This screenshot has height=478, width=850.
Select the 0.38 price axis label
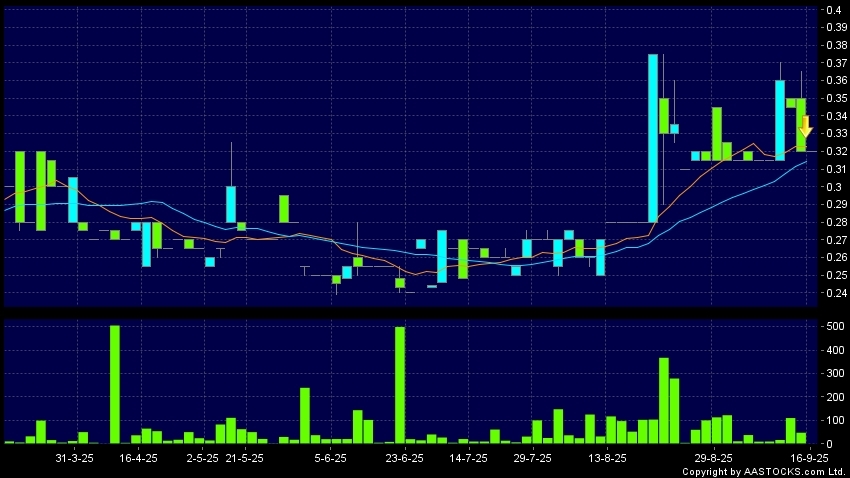coord(837,46)
